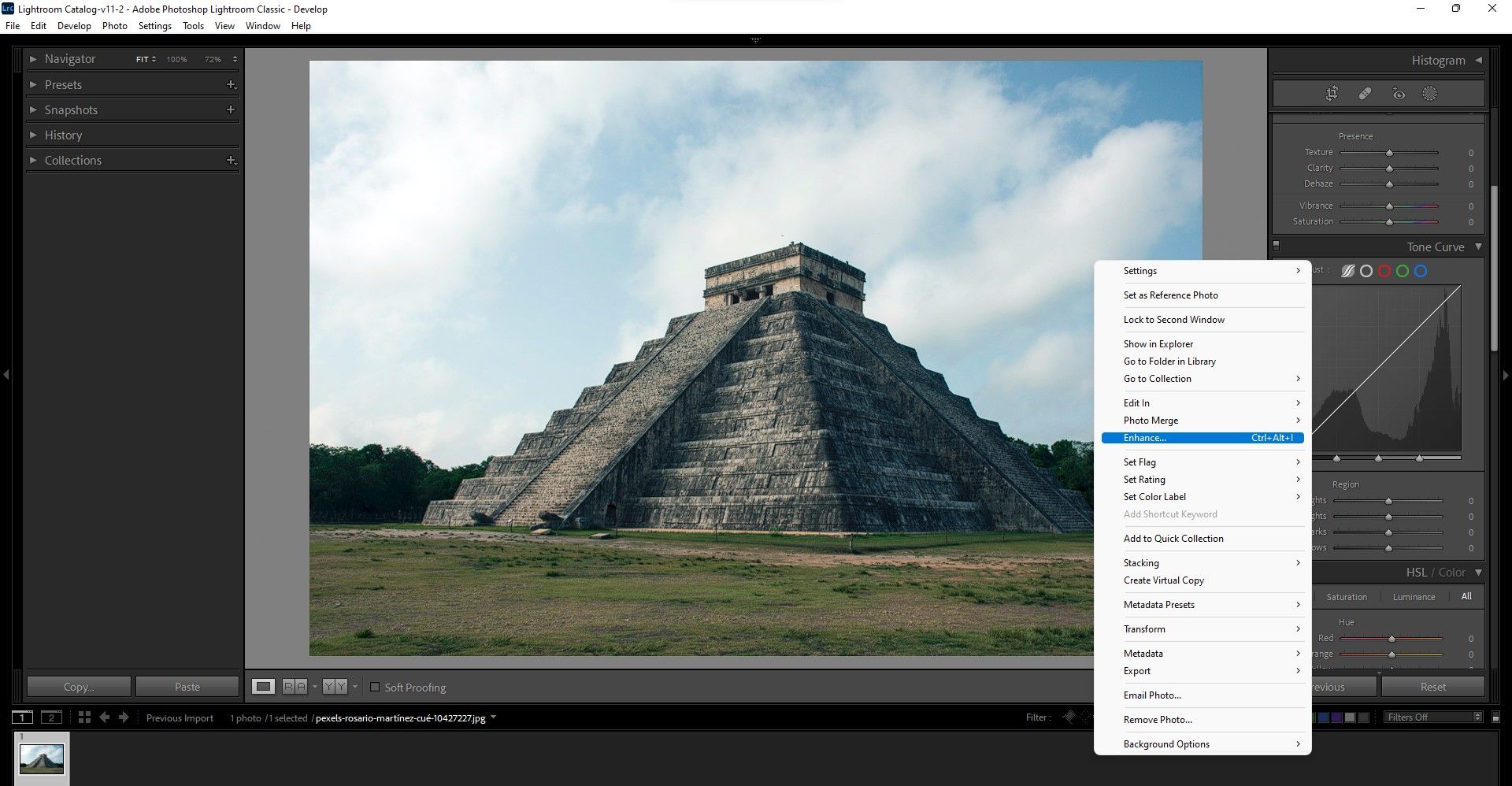Viewport: 1512px width, 786px height.
Task: Enable Soft Proofing
Action: 376,687
